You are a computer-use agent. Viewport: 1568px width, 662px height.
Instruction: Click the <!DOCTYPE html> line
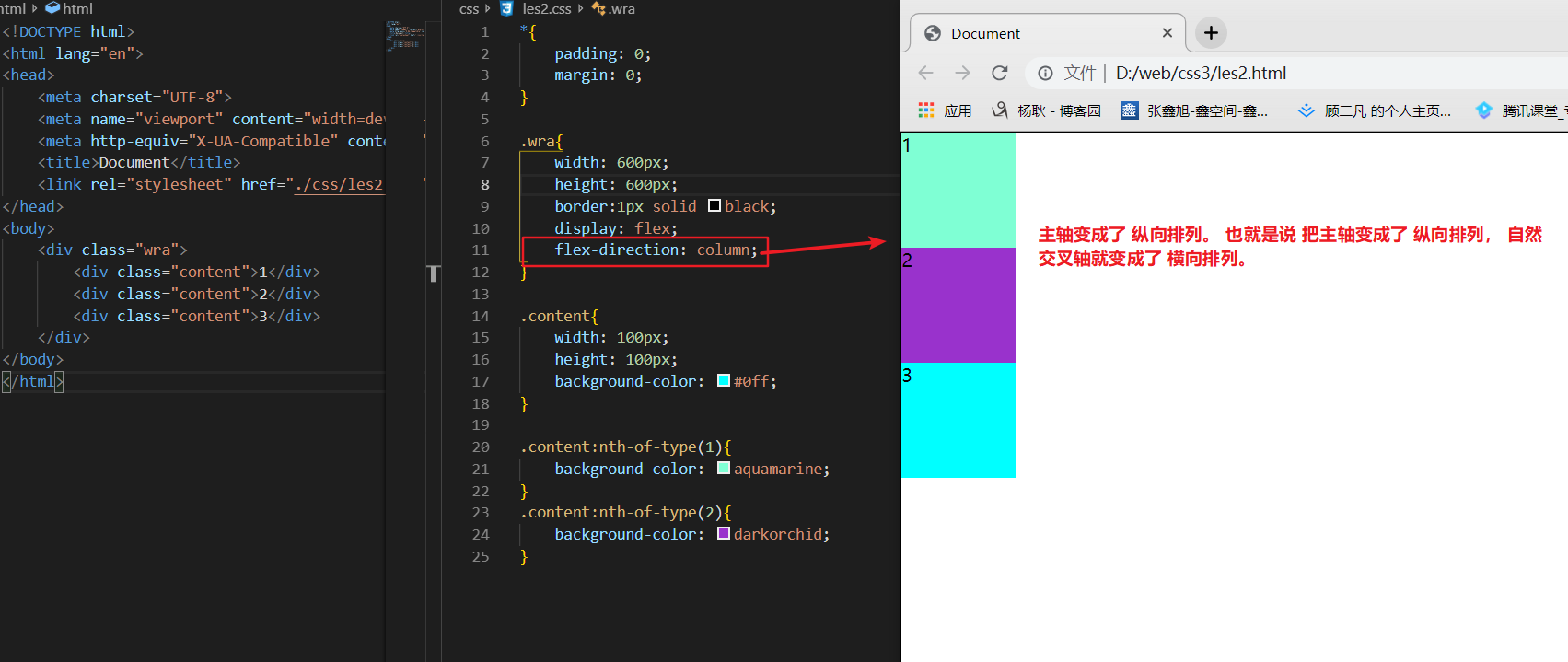pos(68,31)
